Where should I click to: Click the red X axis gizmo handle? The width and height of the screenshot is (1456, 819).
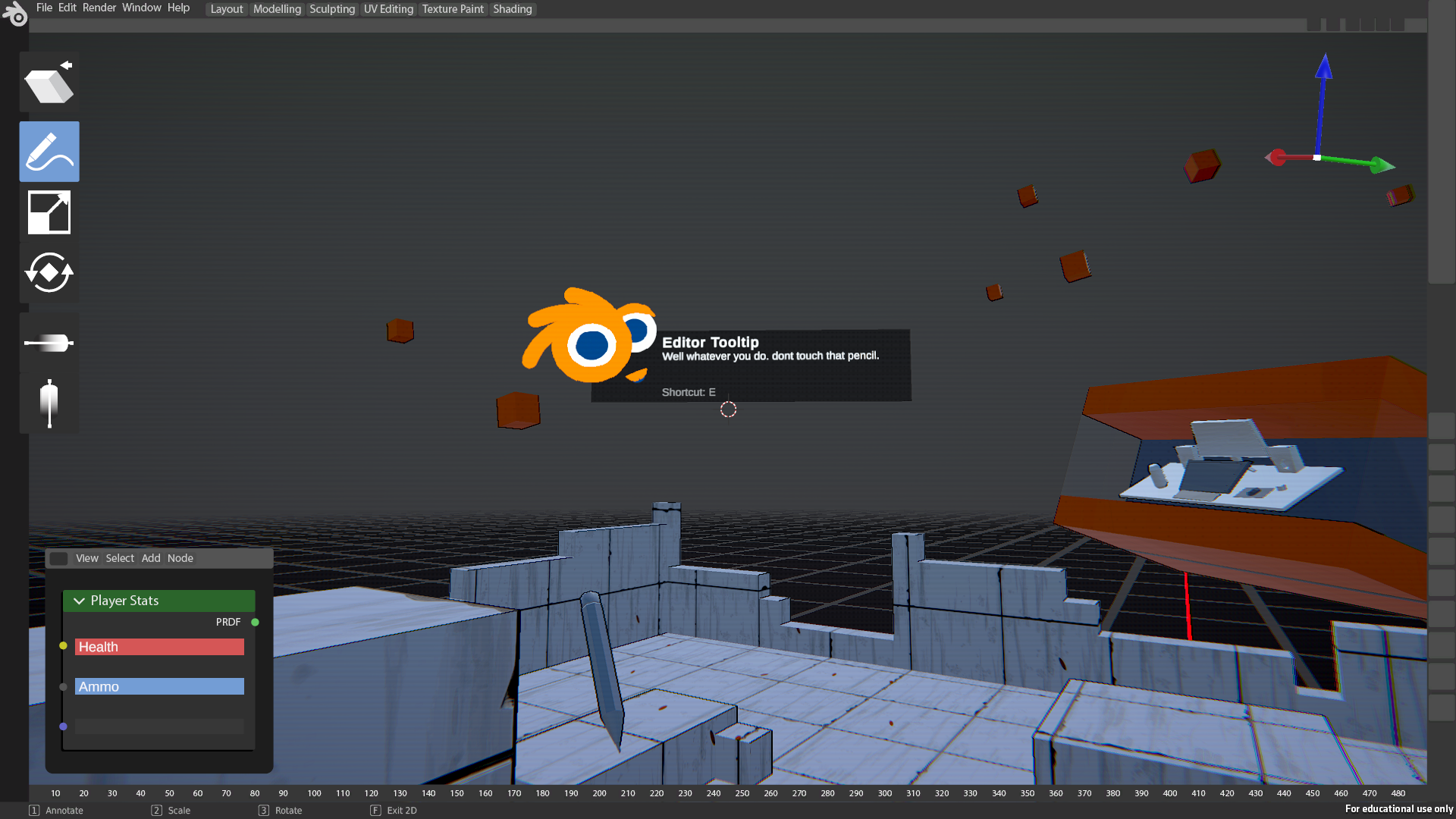pyautogui.click(x=1277, y=157)
